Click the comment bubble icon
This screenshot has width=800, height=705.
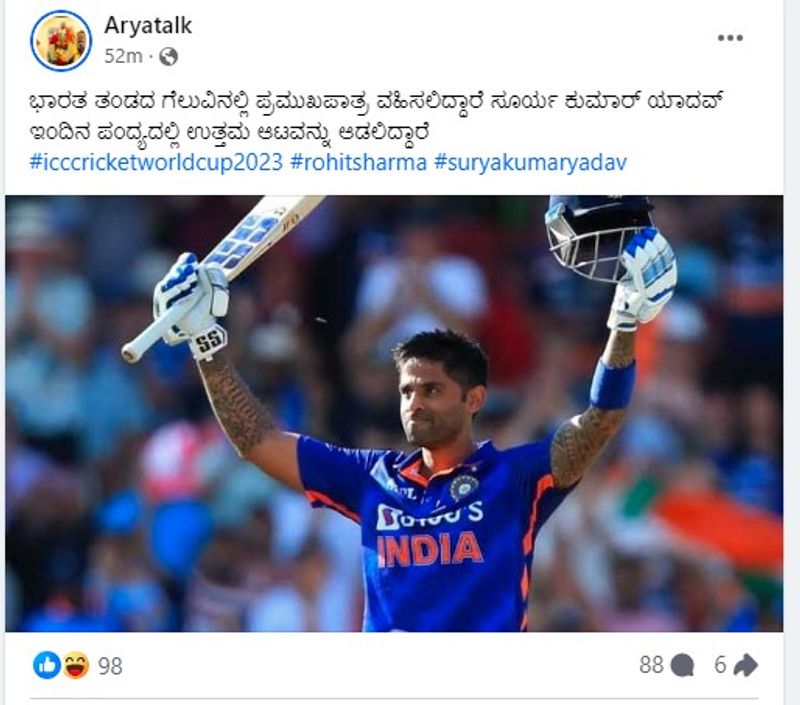tap(682, 666)
